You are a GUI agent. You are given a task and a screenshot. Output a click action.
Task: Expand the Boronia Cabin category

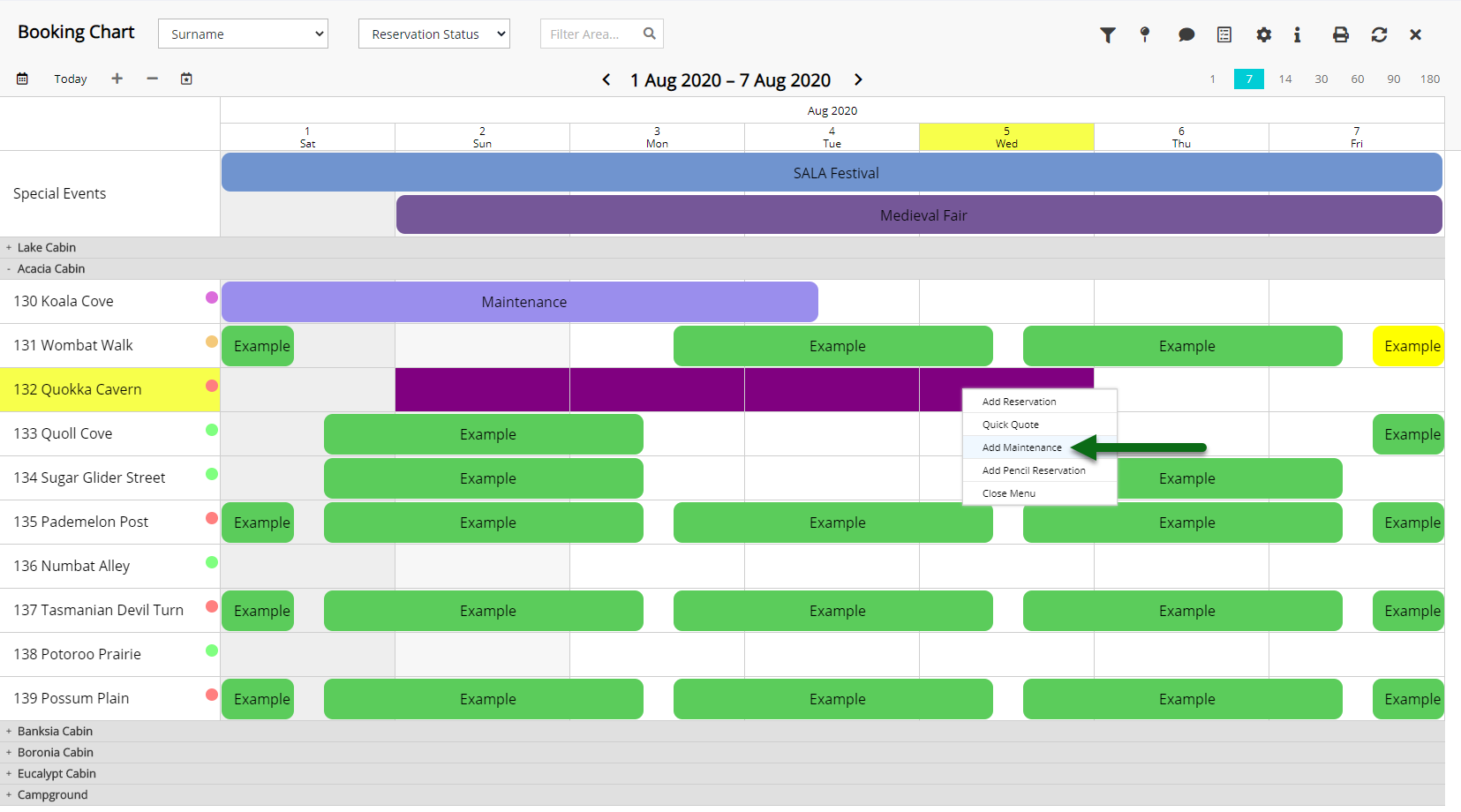click(x=9, y=753)
